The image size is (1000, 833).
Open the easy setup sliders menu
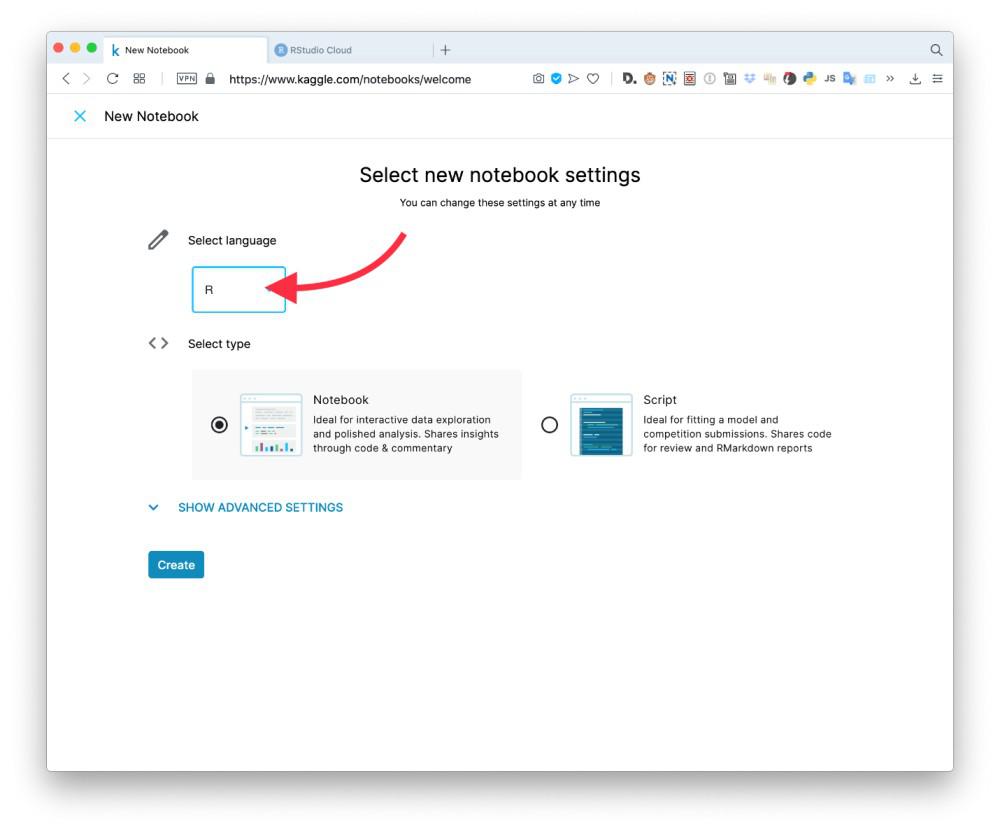pos(937,78)
